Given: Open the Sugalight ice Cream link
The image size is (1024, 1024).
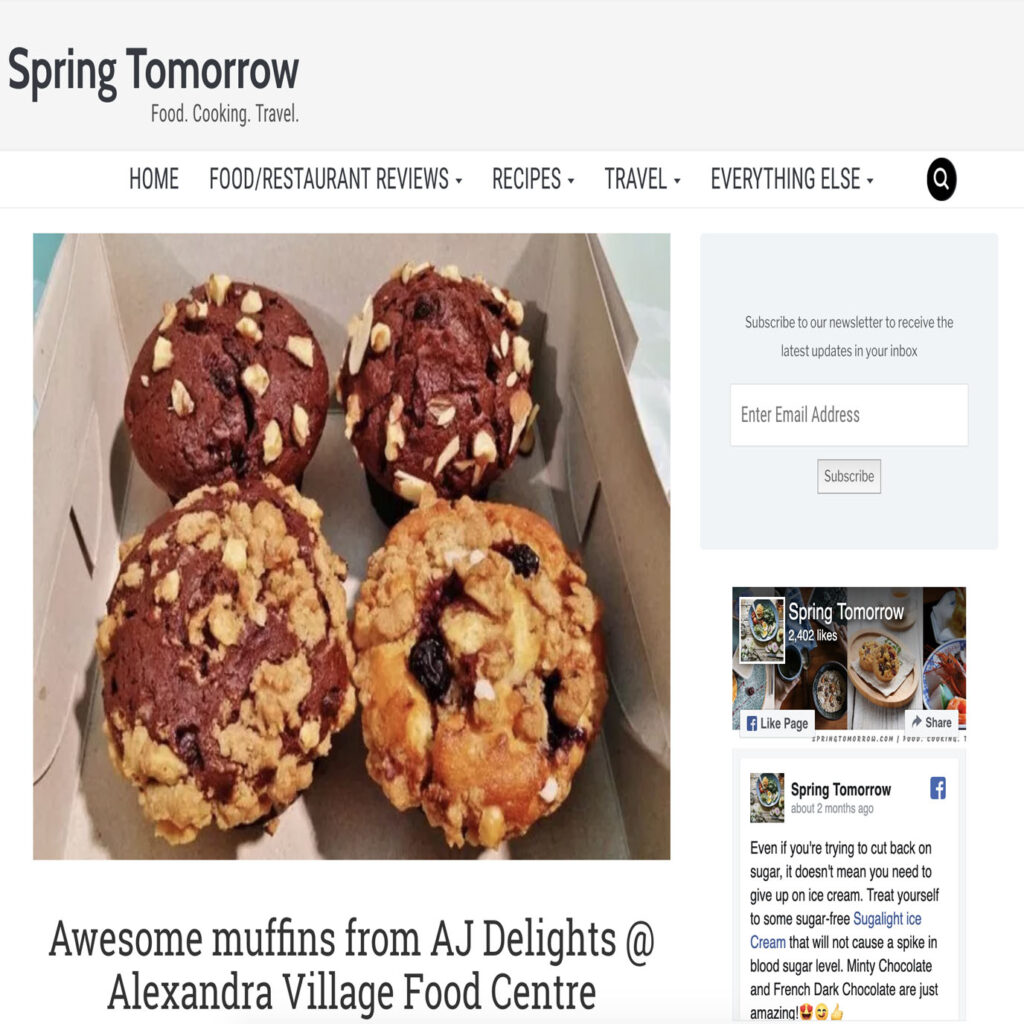Looking at the screenshot, I should click(835, 931).
